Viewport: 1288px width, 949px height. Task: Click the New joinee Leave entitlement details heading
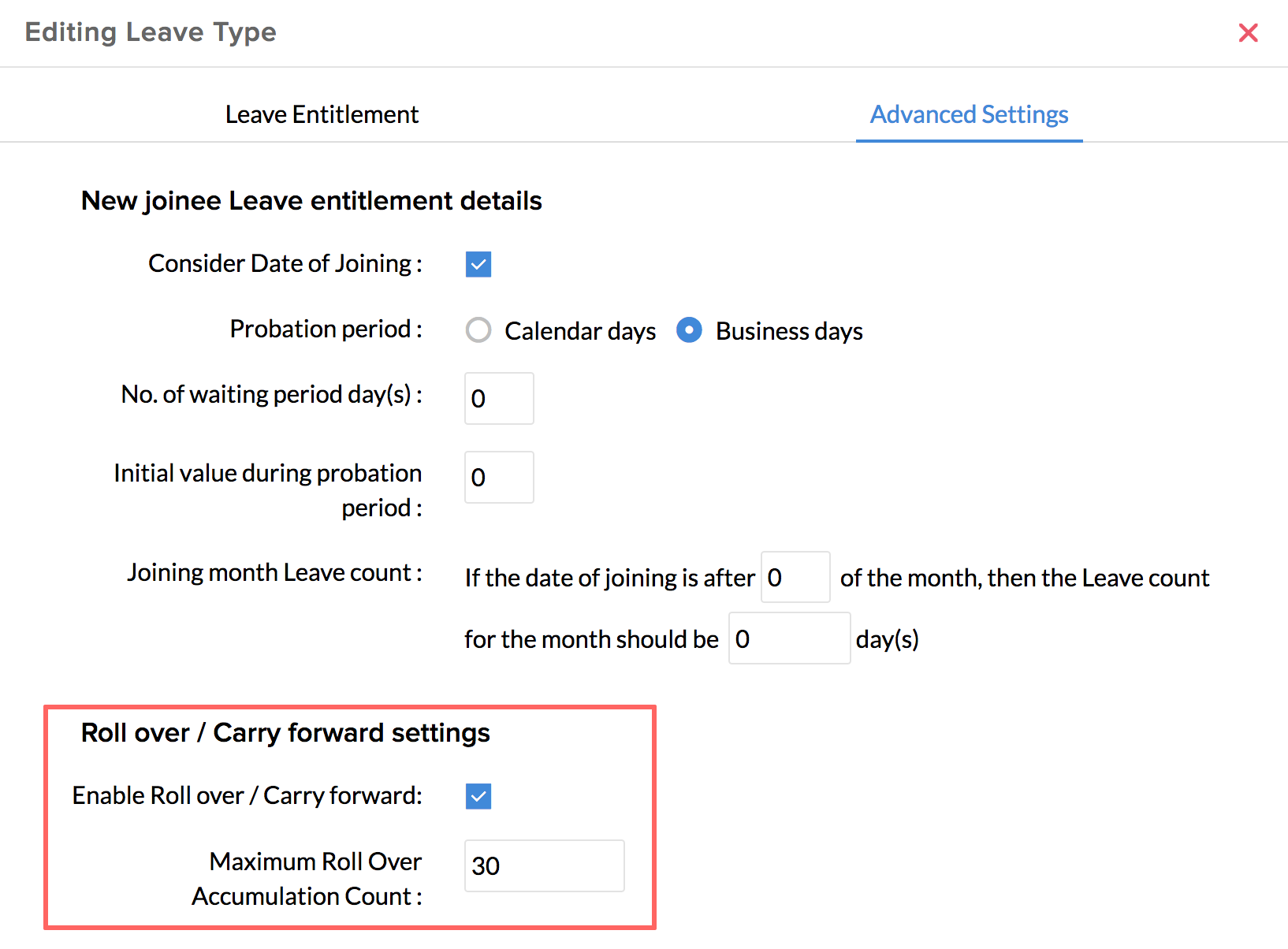[x=311, y=201]
